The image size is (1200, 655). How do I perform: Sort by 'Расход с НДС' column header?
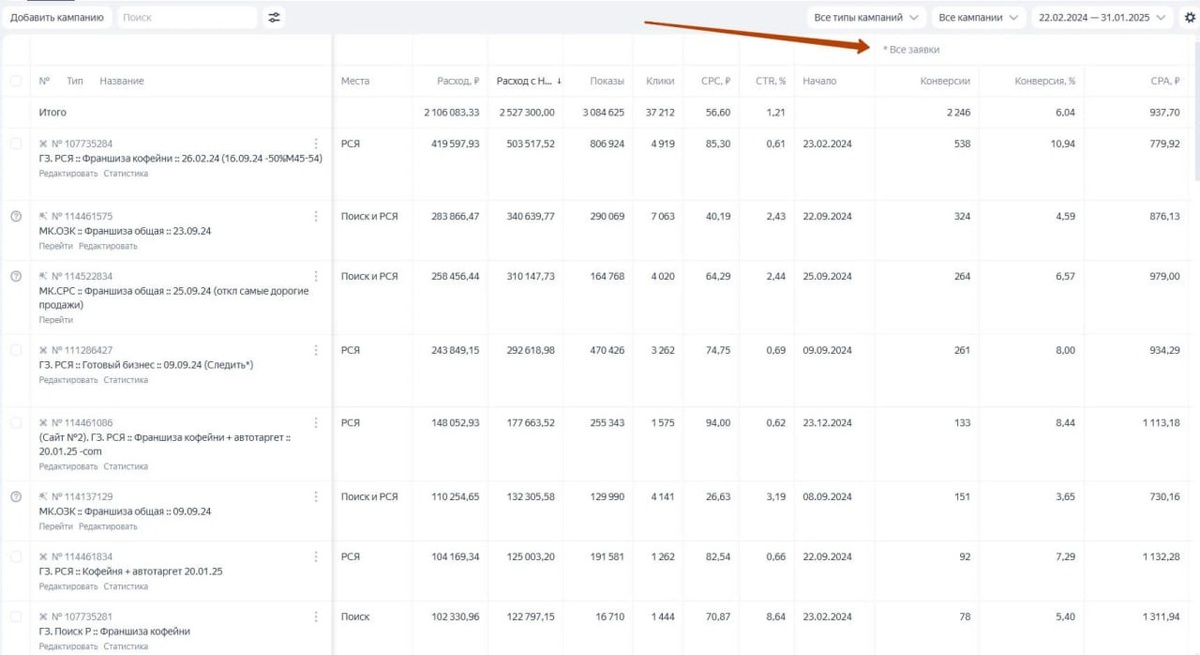pos(528,81)
